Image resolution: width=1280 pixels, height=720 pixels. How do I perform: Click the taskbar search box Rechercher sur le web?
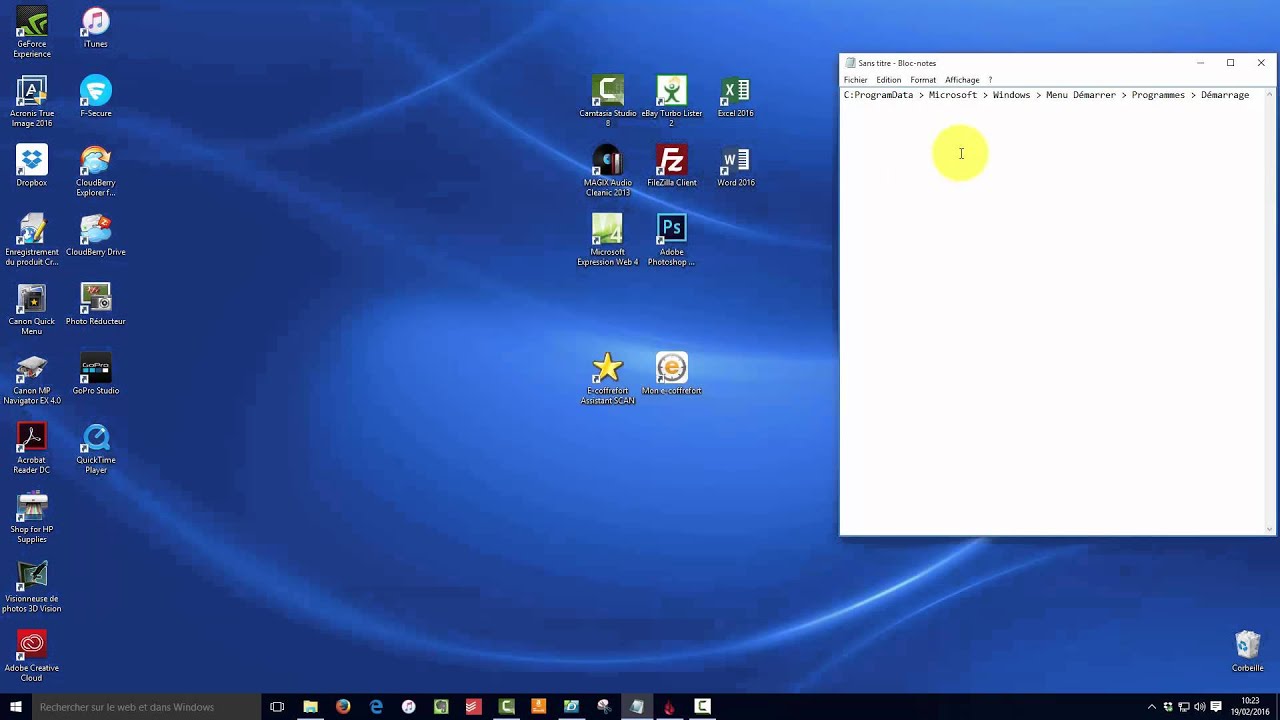pyautogui.click(x=145, y=707)
